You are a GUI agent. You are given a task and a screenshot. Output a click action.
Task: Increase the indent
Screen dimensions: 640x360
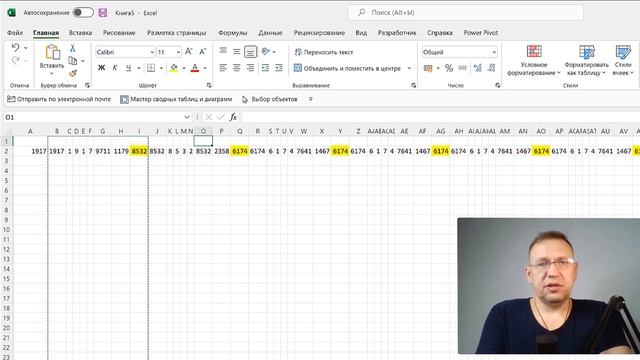click(279, 68)
